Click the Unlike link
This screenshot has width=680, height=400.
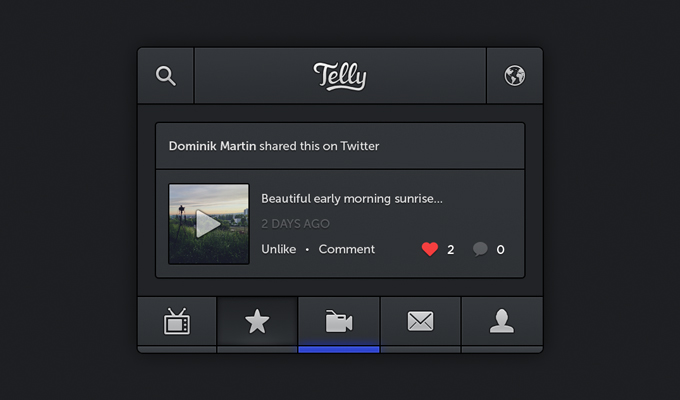[x=279, y=249]
